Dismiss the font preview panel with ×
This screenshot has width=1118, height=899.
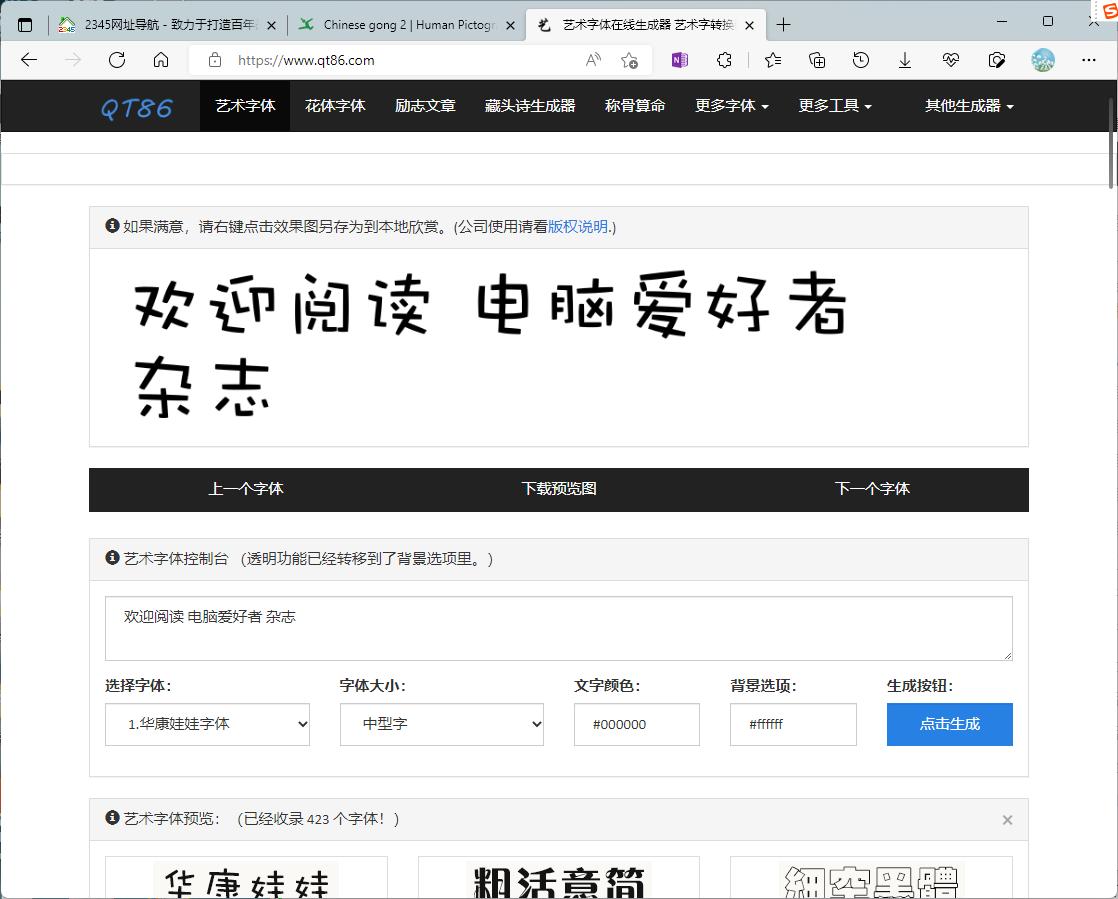[x=1007, y=819]
